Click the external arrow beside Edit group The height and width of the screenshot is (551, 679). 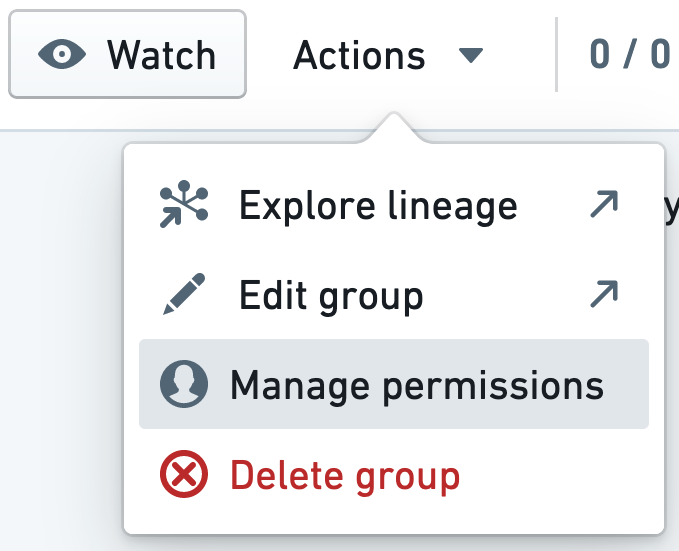[x=604, y=294]
